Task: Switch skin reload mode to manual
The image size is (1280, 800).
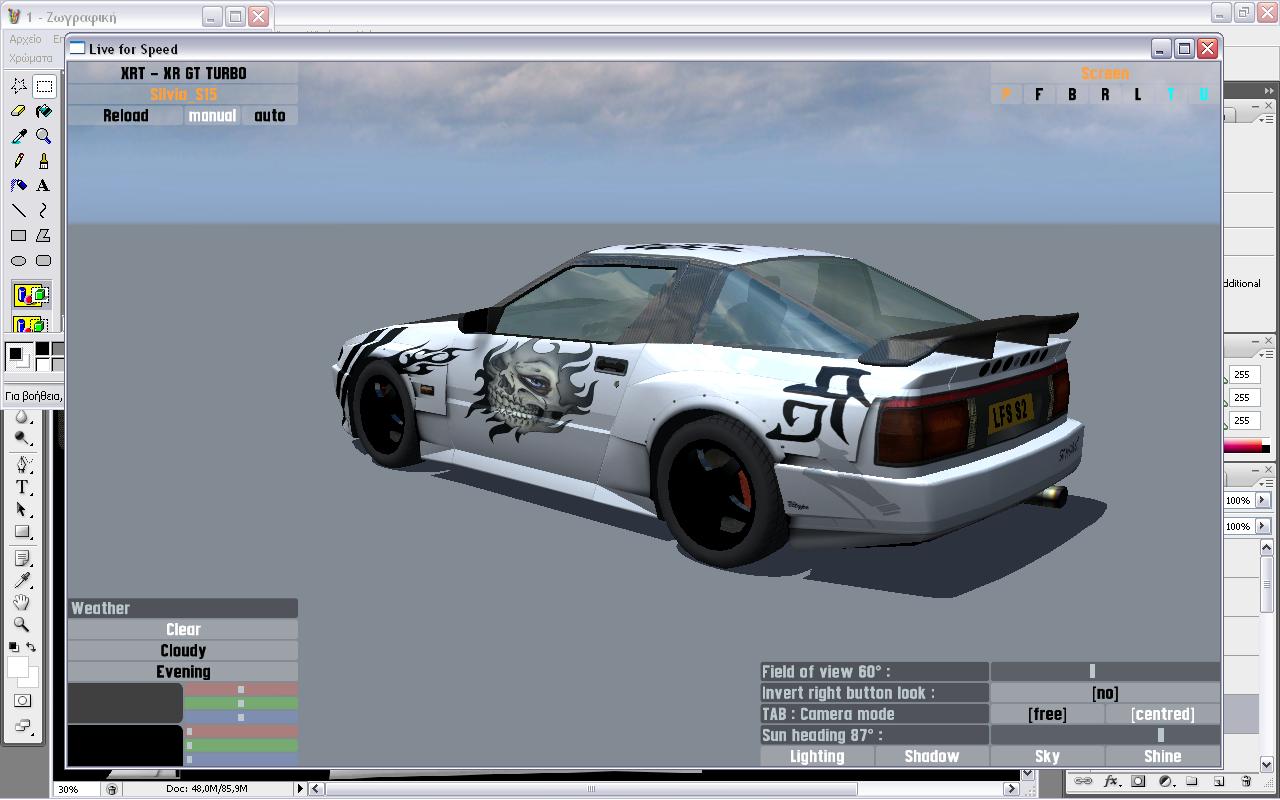Action: click(212, 115)
